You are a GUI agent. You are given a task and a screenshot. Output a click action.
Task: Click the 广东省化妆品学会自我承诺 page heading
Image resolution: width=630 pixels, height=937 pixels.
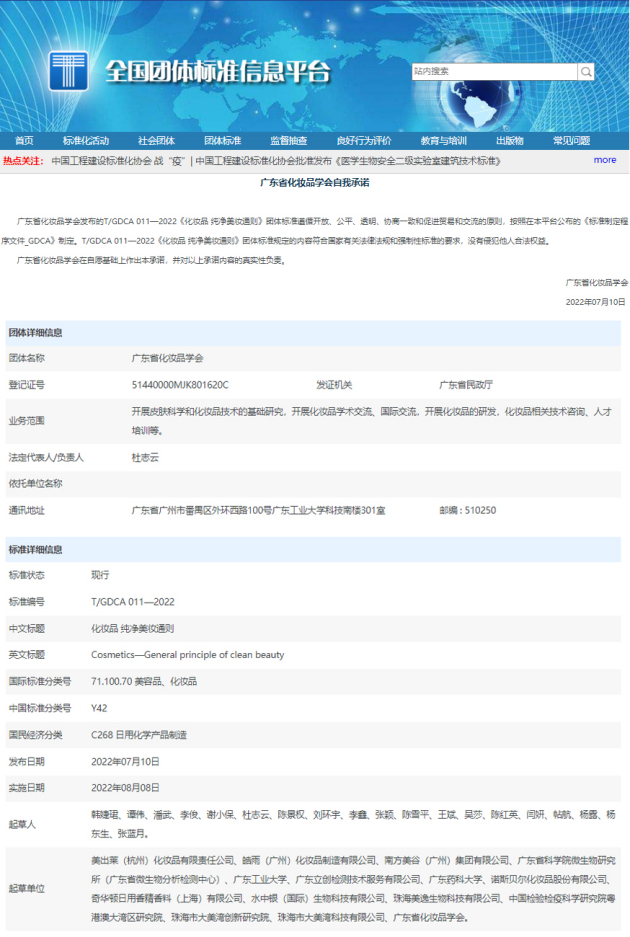[x=314, y=183]
